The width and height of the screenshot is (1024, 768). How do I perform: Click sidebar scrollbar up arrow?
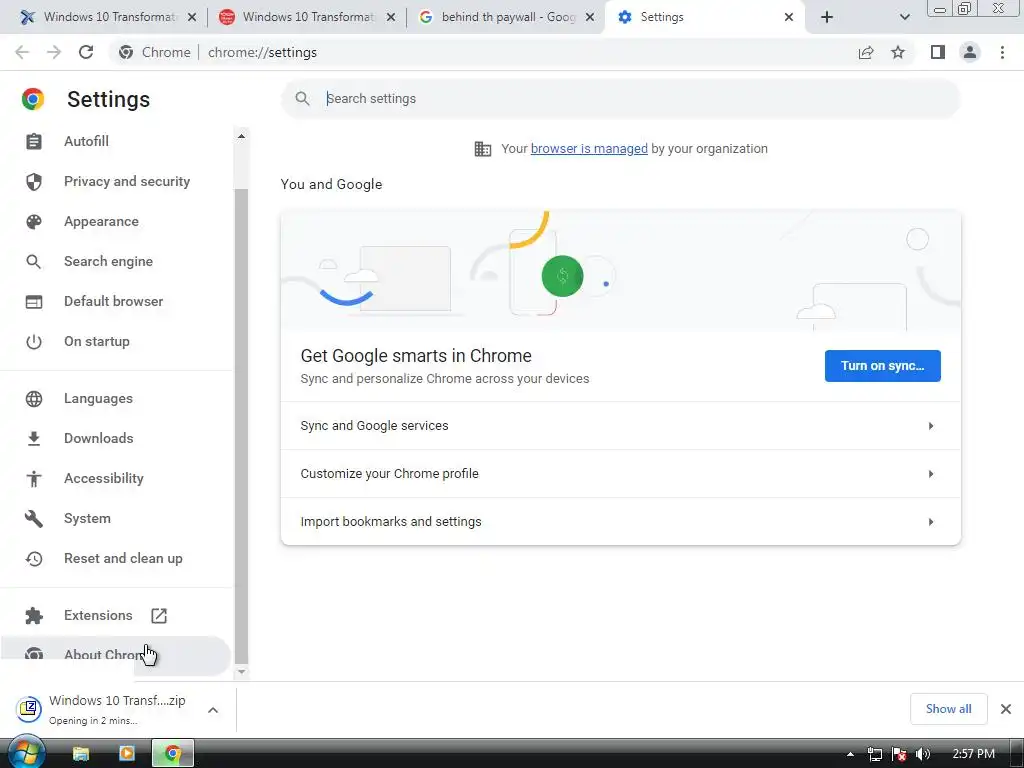242,136
